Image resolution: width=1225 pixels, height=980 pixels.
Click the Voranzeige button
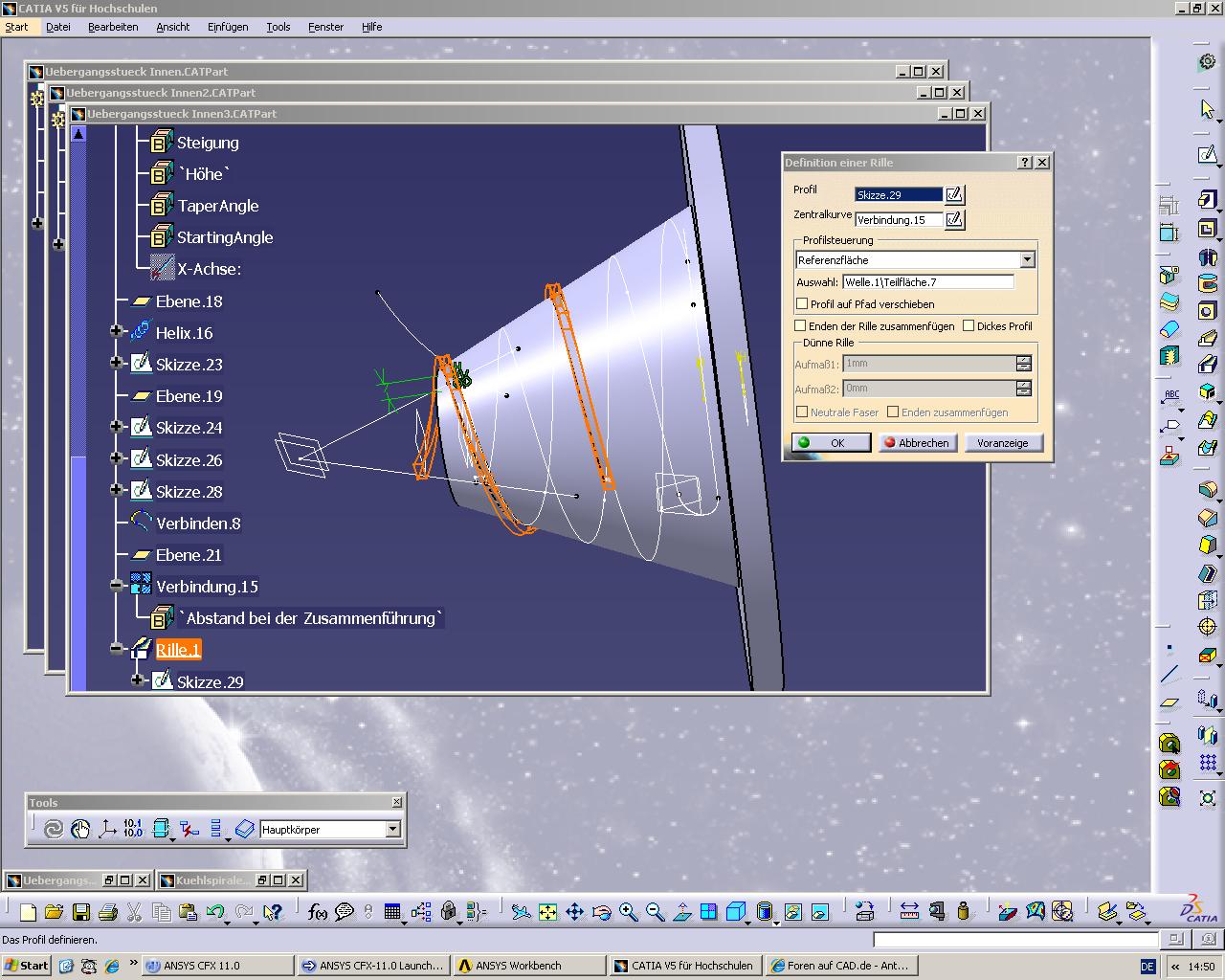coord(1003,443)
